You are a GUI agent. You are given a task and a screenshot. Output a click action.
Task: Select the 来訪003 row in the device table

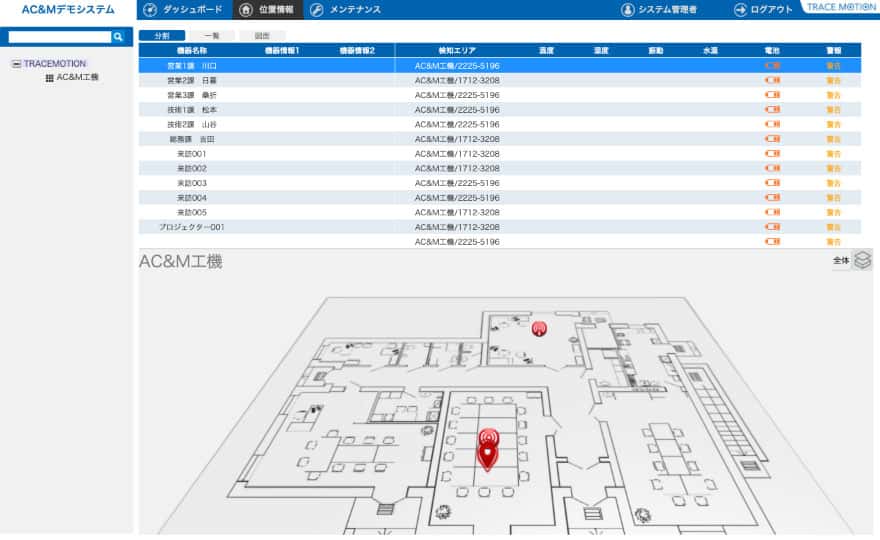[192, 183]
